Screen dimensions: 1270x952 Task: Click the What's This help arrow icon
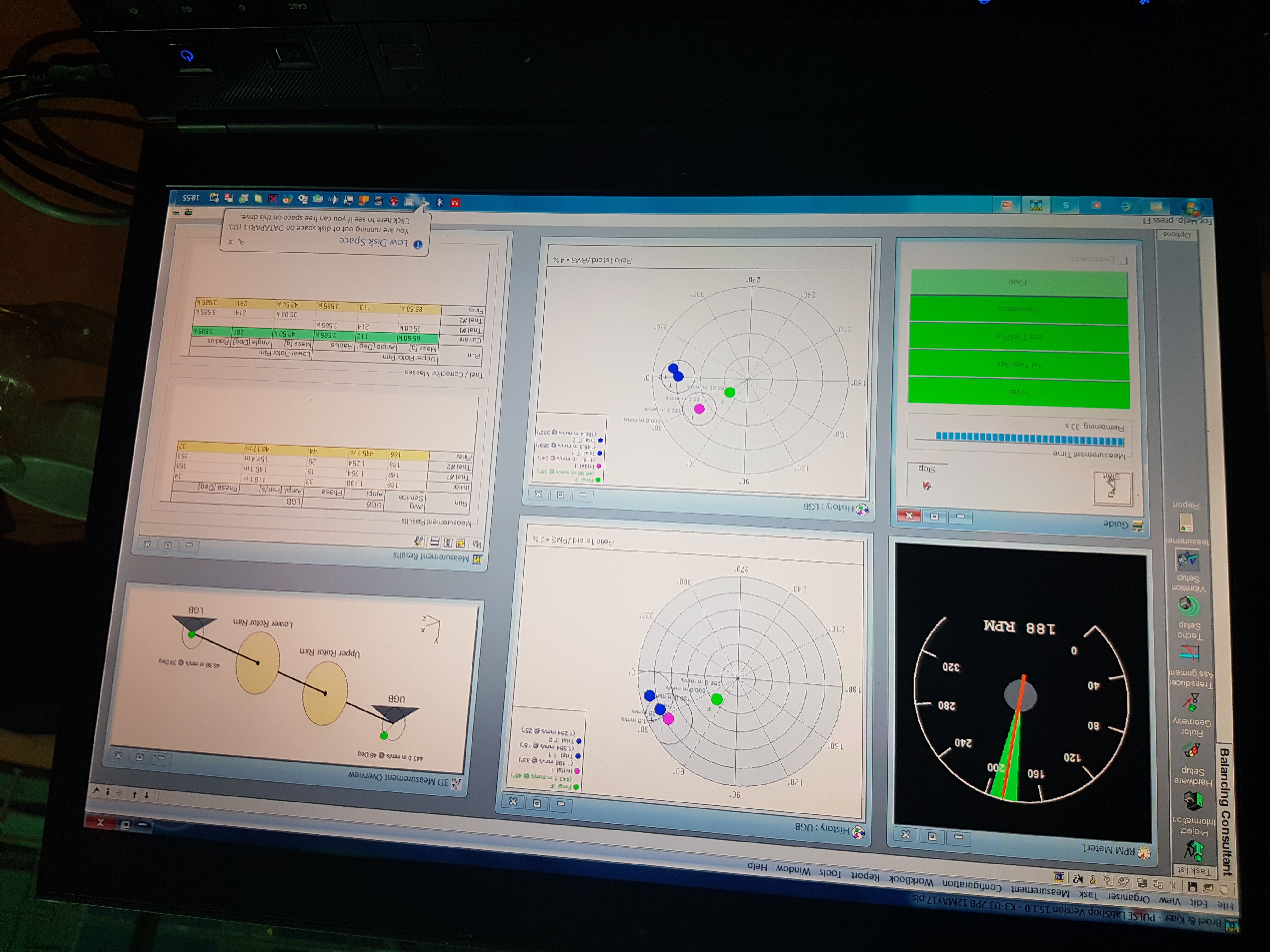tap(1078, 879)
